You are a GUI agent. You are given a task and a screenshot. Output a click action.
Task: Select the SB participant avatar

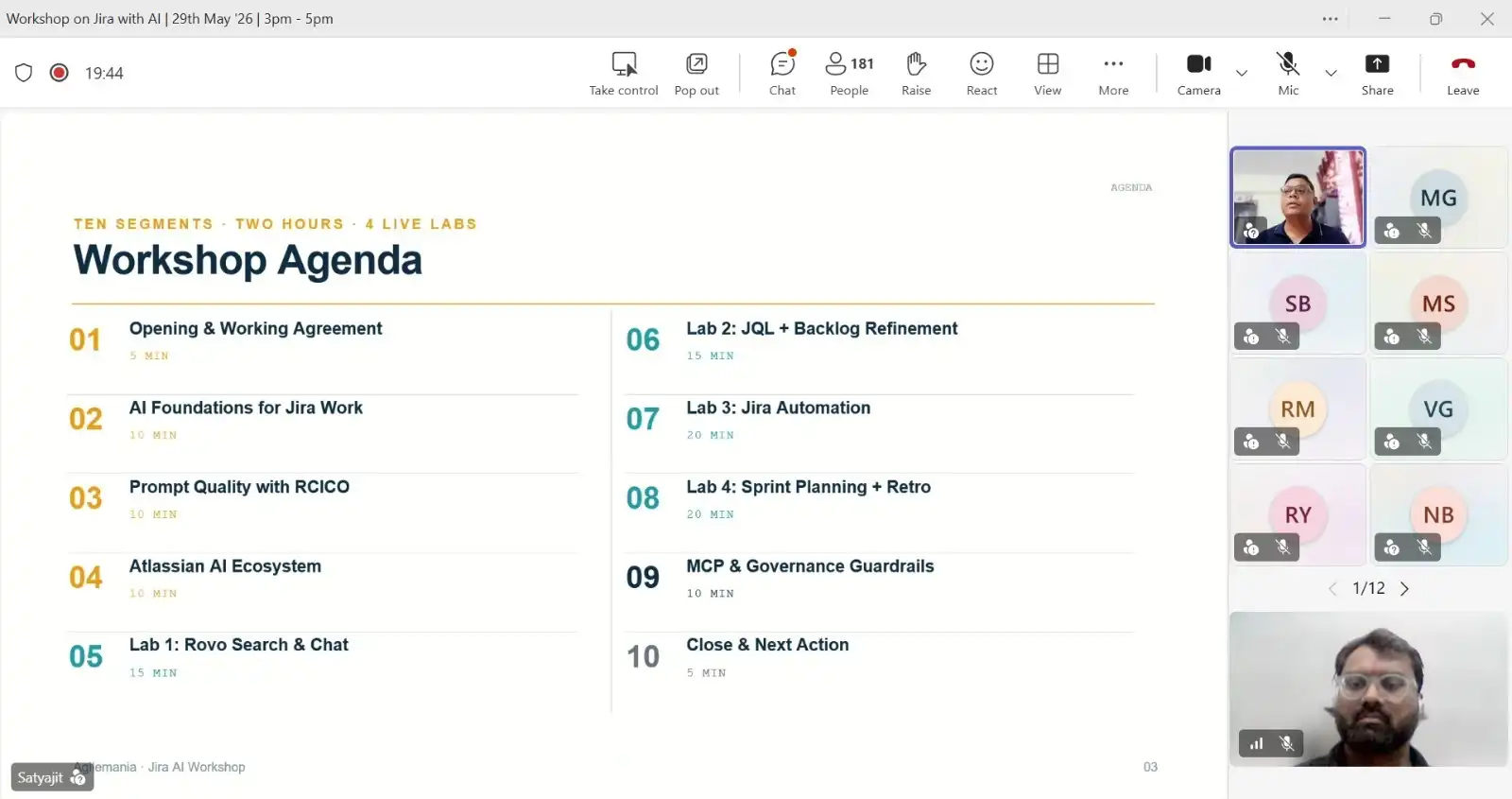[x=1297, y=304]
